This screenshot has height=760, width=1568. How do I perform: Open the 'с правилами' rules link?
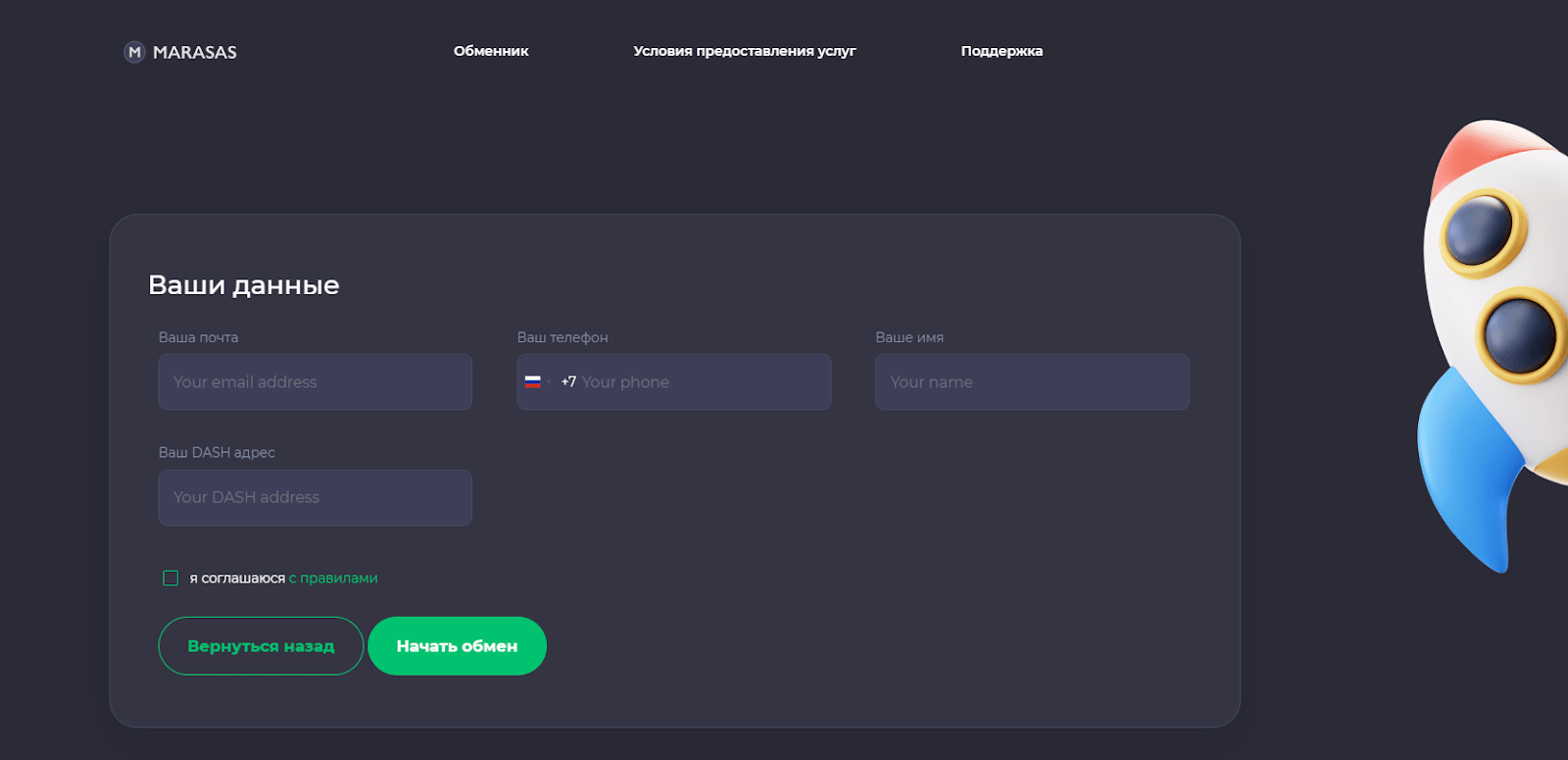333,578
